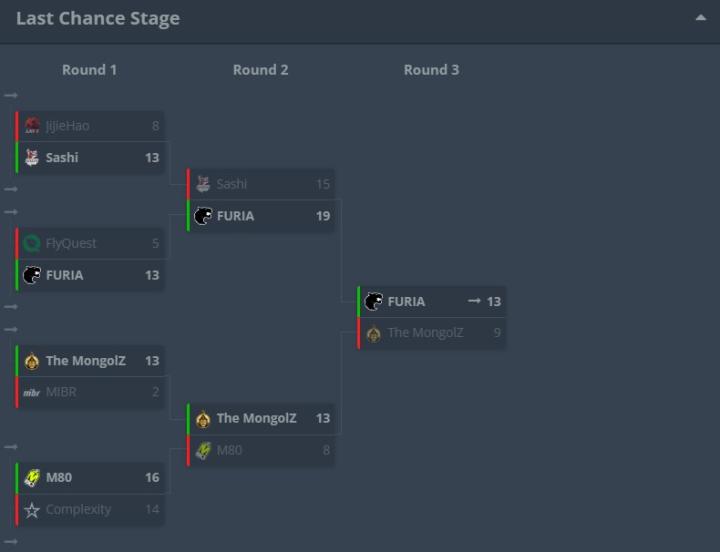Click FURIA's score of 19 in Round 2
Viewport: 720px width, 552px height.
(x=322, y=216)
